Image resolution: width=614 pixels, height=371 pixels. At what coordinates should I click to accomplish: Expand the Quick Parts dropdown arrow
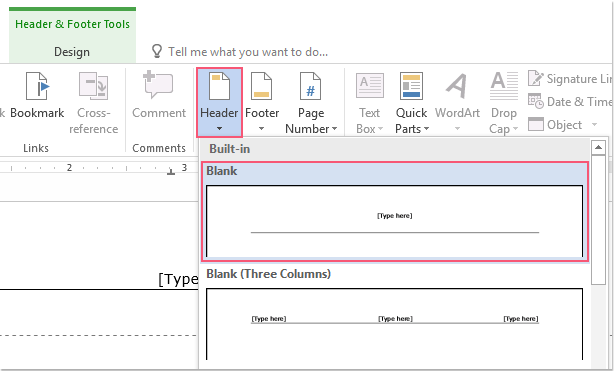(x=426, y=128)
